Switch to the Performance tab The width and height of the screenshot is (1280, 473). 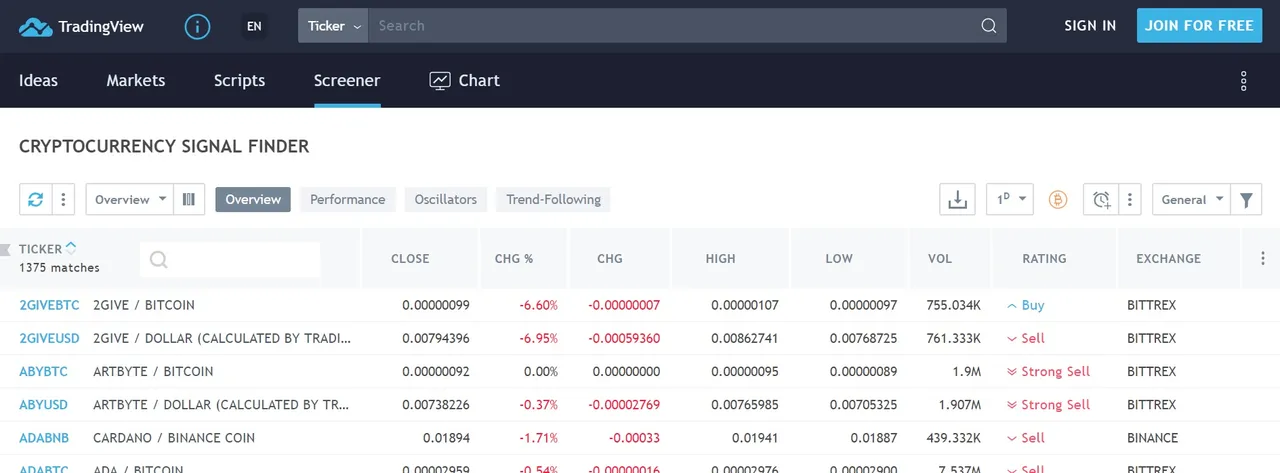click(x=348, y=200)
